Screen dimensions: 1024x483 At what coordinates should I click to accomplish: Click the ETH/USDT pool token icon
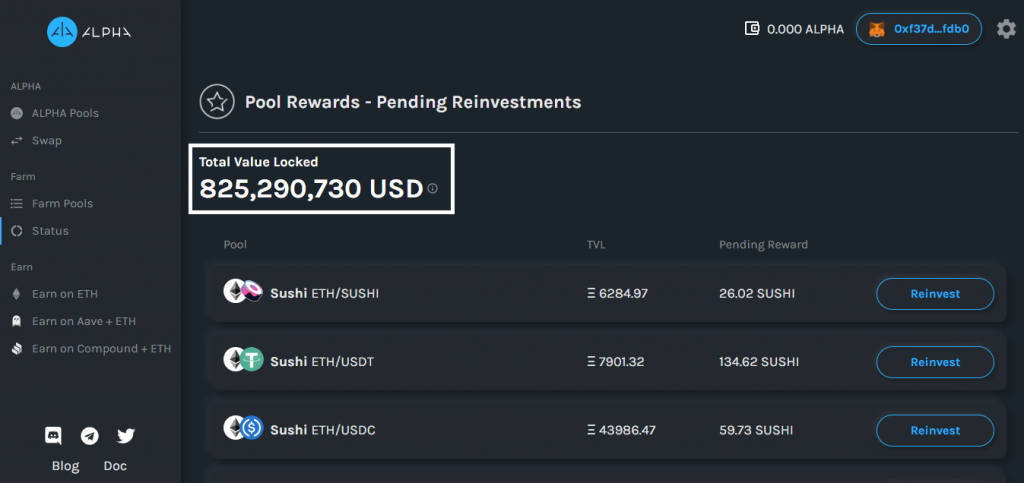coord(243,361)
